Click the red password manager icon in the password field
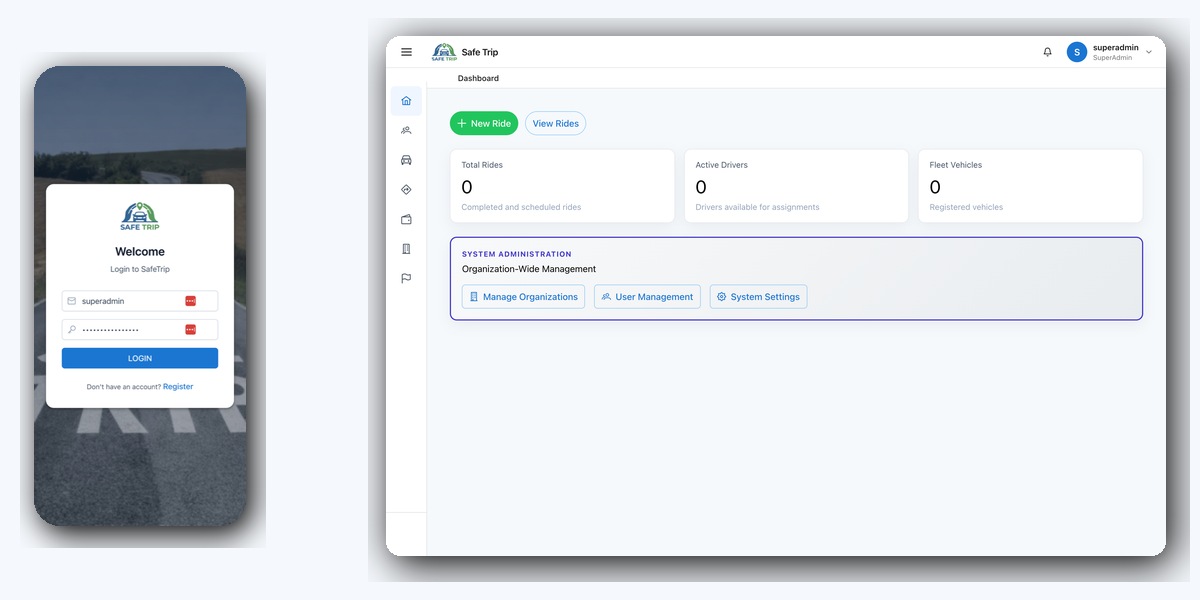The width and height of the screenshot is (1200, 600). pyautogui.click(x=190, y=329)
